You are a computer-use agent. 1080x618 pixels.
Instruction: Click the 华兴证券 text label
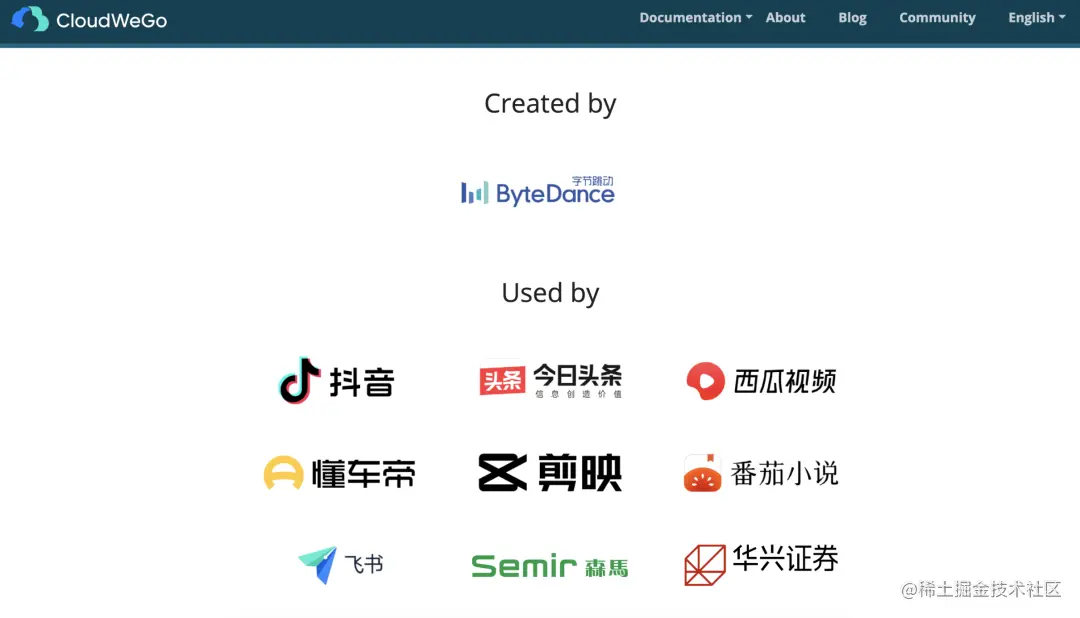click(x=785, y=559)
